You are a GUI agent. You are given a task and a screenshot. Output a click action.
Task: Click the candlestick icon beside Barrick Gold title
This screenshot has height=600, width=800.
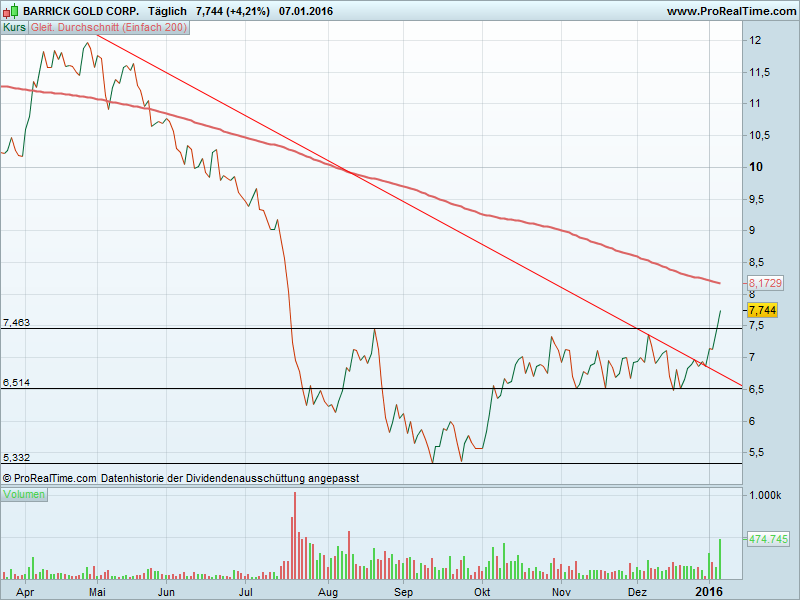click(x=11, y=11)
